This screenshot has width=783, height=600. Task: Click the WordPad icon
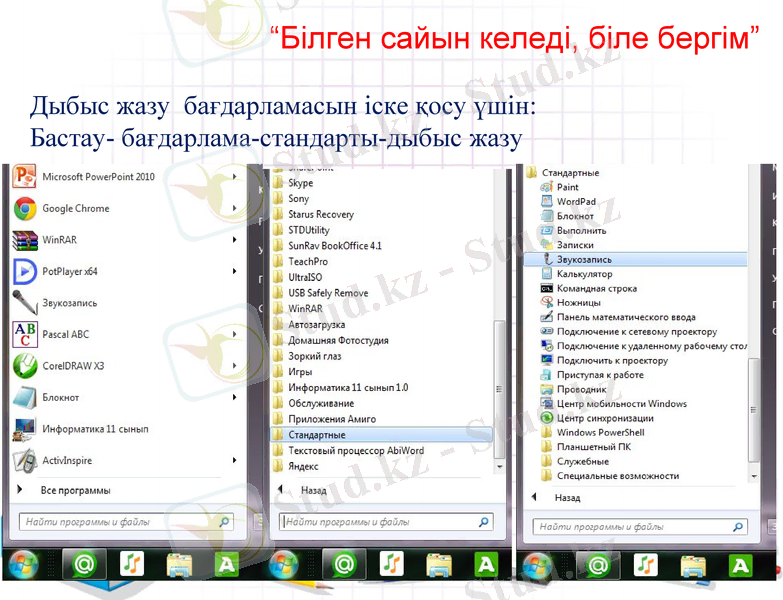(x=546, y=202)
